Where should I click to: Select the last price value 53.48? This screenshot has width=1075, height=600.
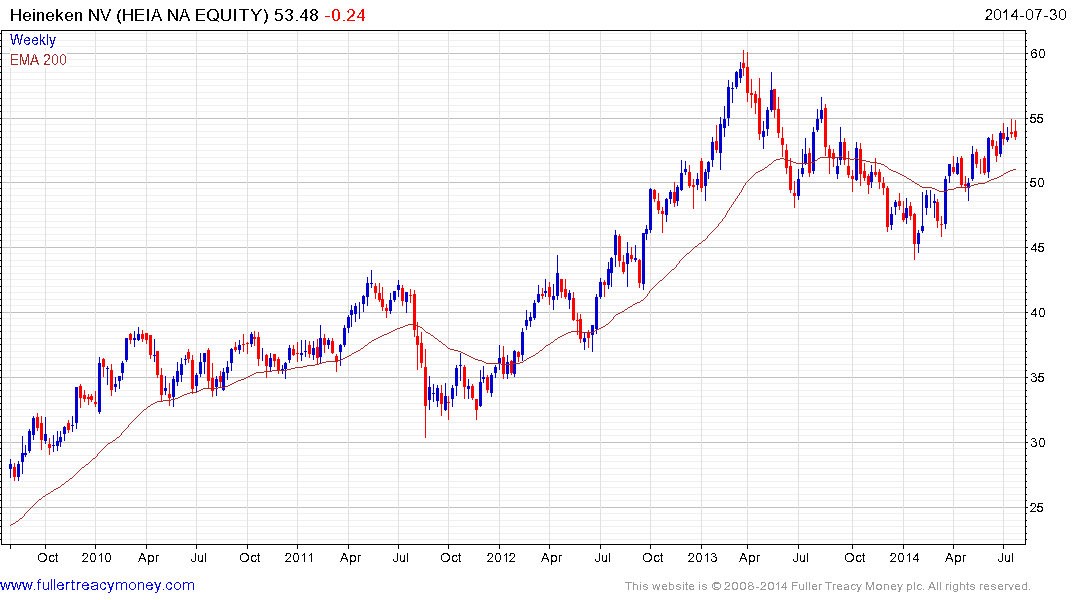pyautogui.click(x=296, y=14)
